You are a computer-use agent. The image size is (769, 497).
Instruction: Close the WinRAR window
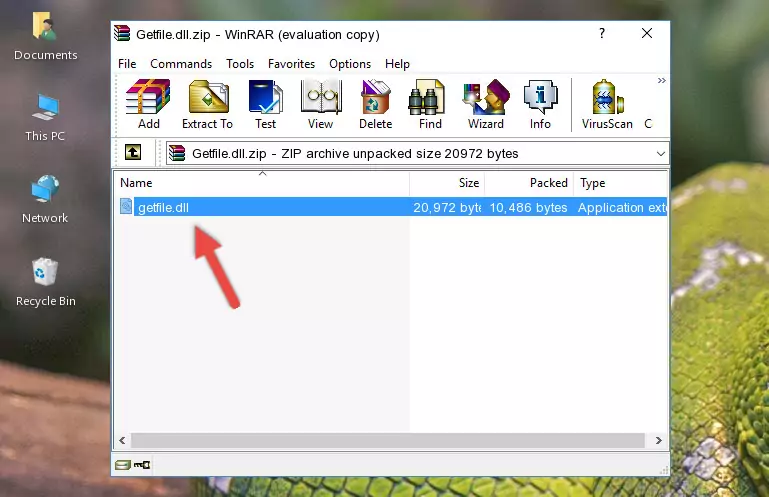coord(647,33)
